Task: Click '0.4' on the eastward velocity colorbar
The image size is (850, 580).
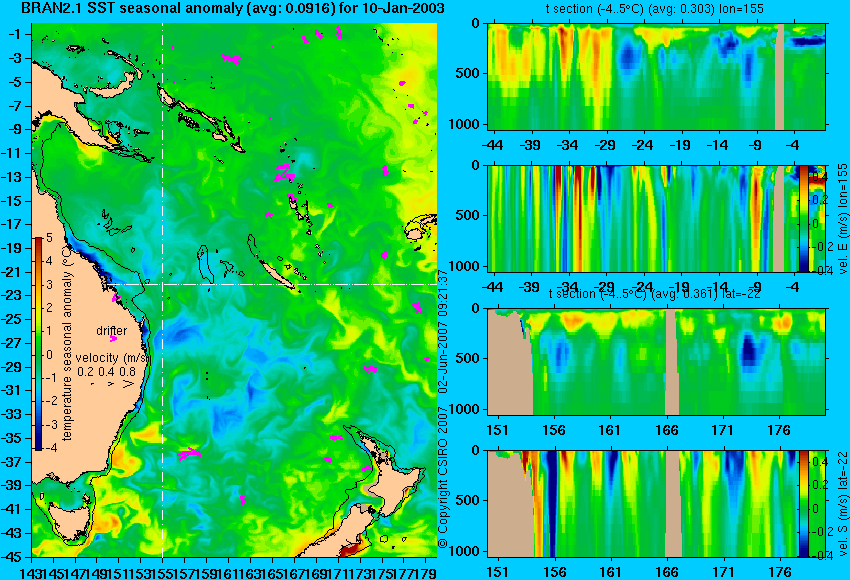Action: point(819,176)
